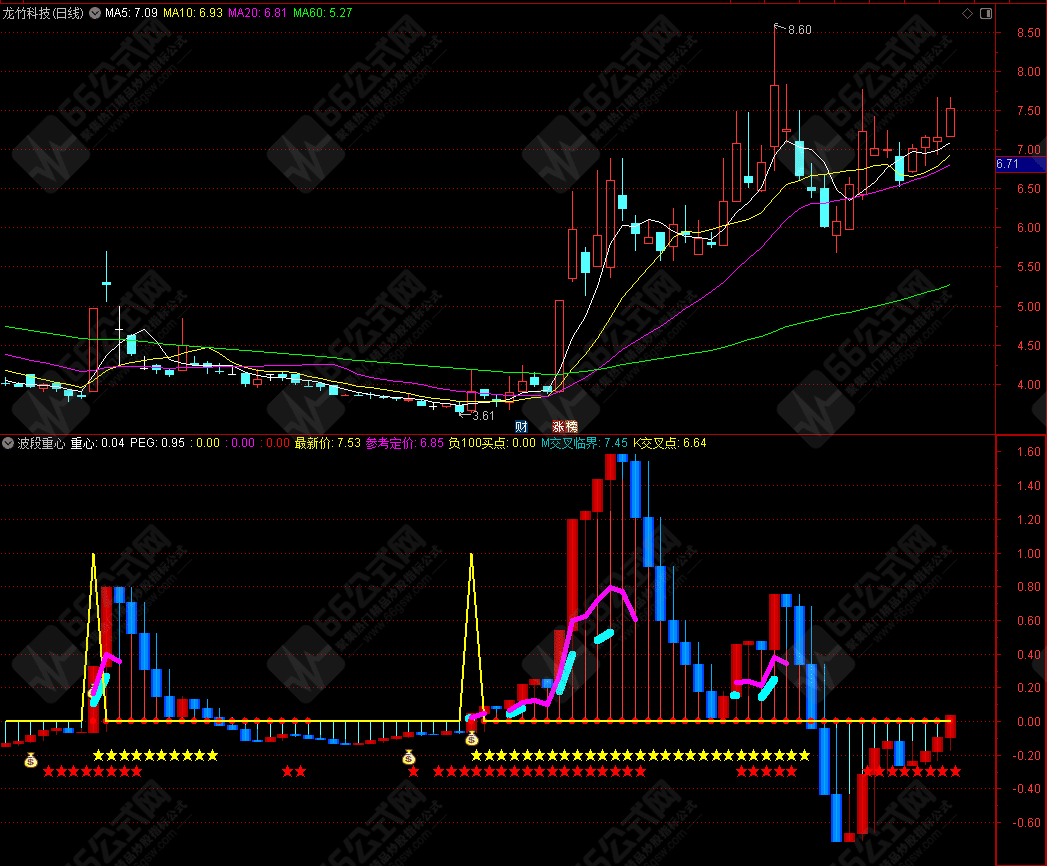Open the dropdown next to 龙竹科技(日线)
This screenshot has width=1047, height=866.
(x=95, y=13)
